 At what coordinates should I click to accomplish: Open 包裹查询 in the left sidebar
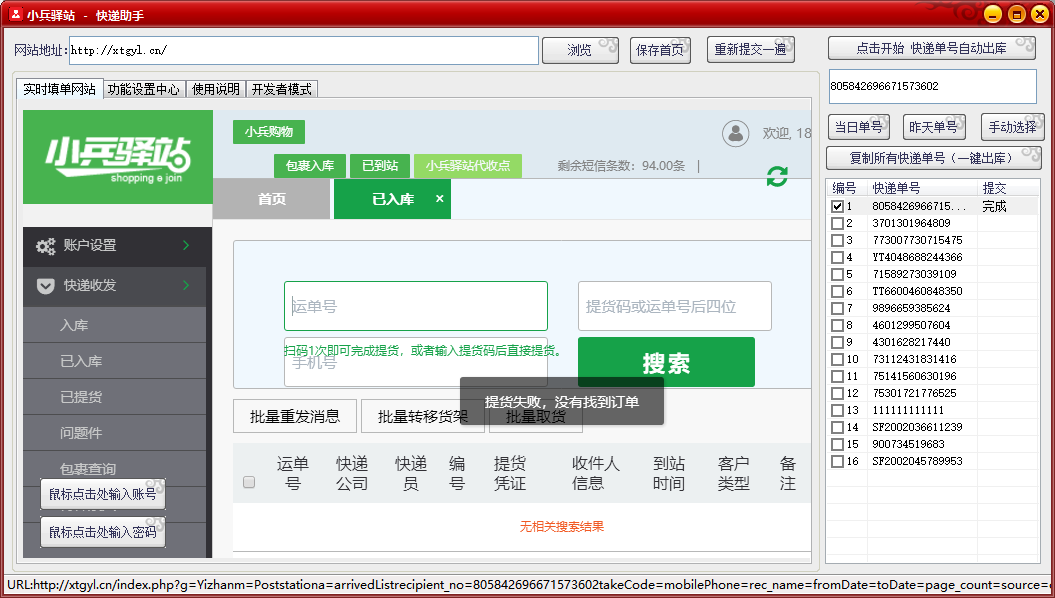114,469
